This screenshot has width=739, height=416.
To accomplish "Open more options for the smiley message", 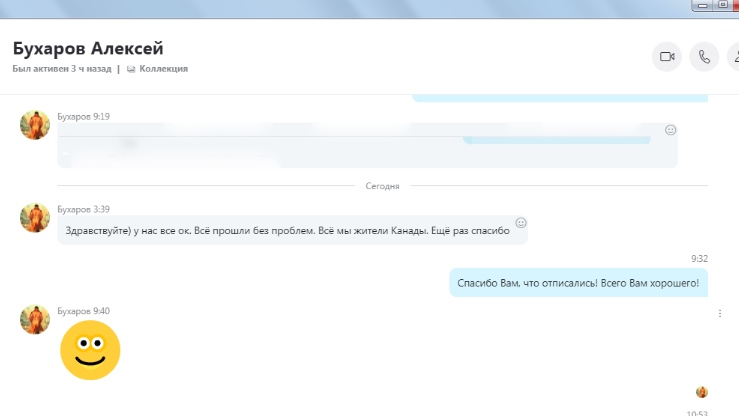I will pos(720,314).
